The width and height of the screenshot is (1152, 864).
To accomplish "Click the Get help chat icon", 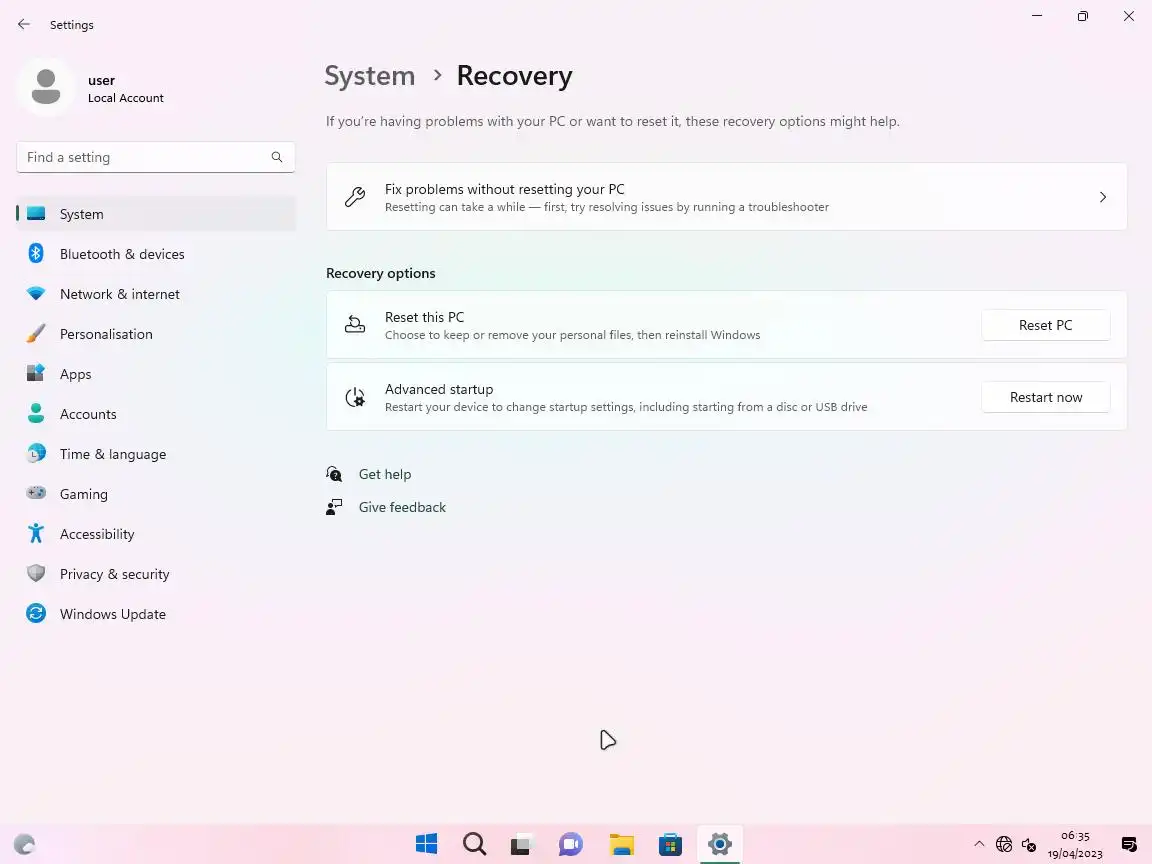I will [x=334, y=474].
